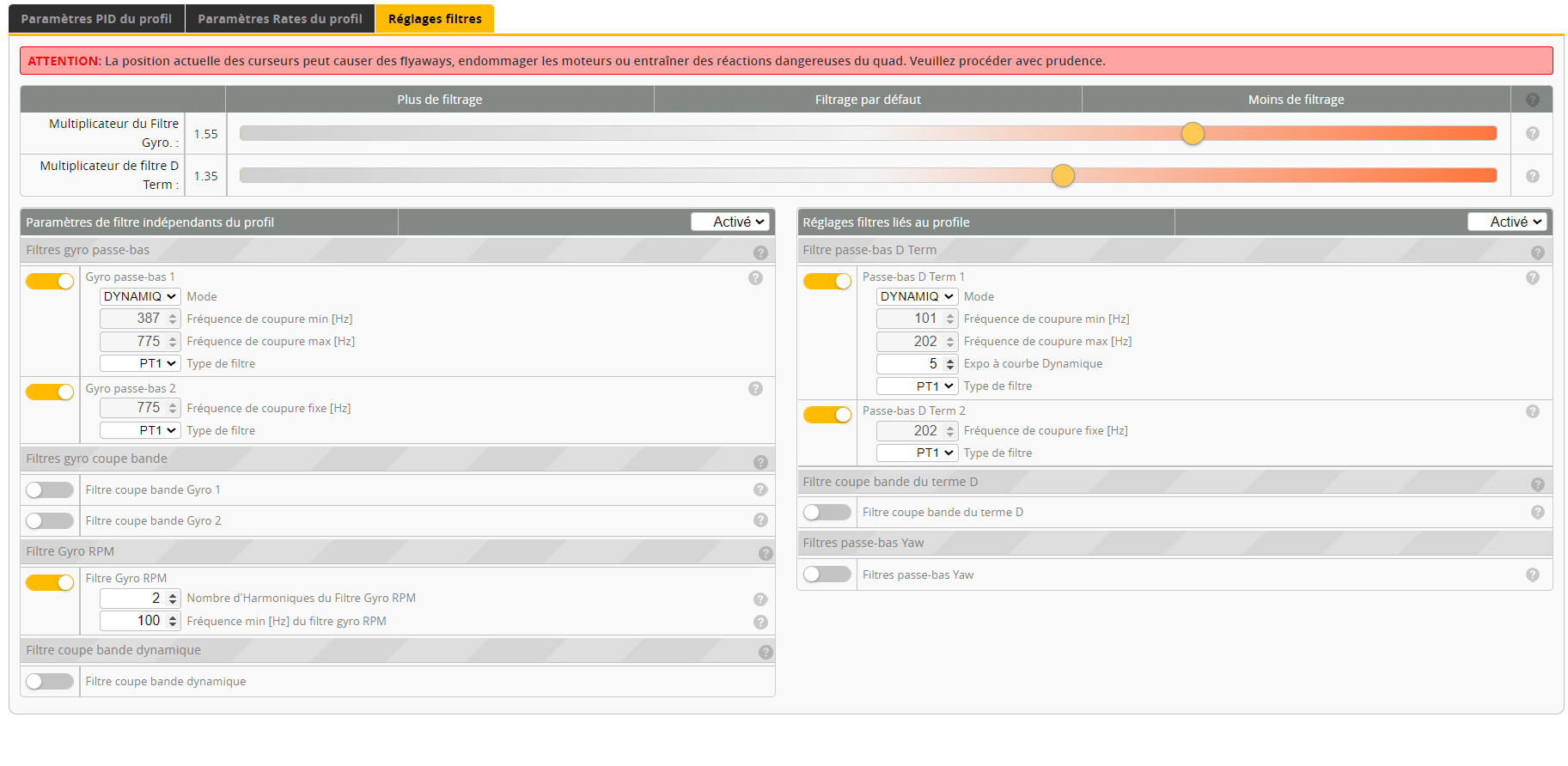Enable Filtre coupe bande du terme D

(x=827, y=512)
